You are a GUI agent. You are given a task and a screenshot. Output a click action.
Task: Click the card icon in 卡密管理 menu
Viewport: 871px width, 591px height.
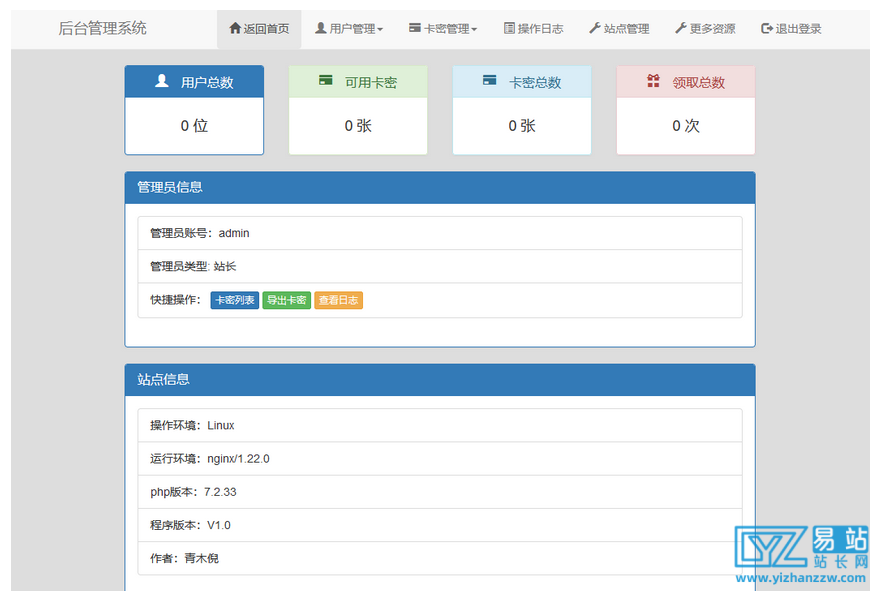point(415,29)
